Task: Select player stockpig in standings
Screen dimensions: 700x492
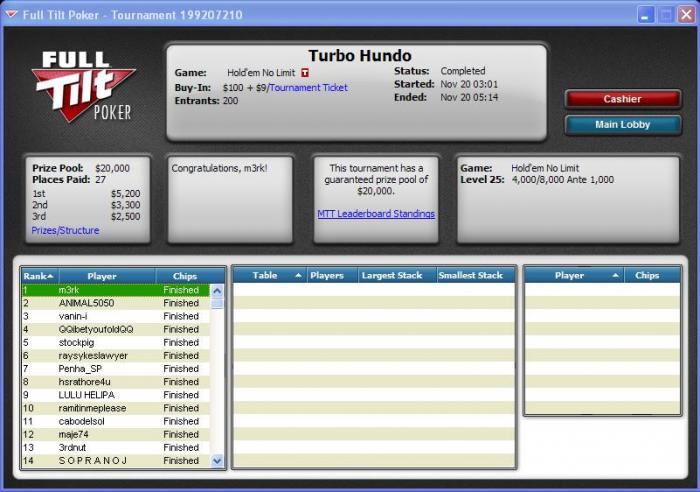Action: click(x=116, y=342)
